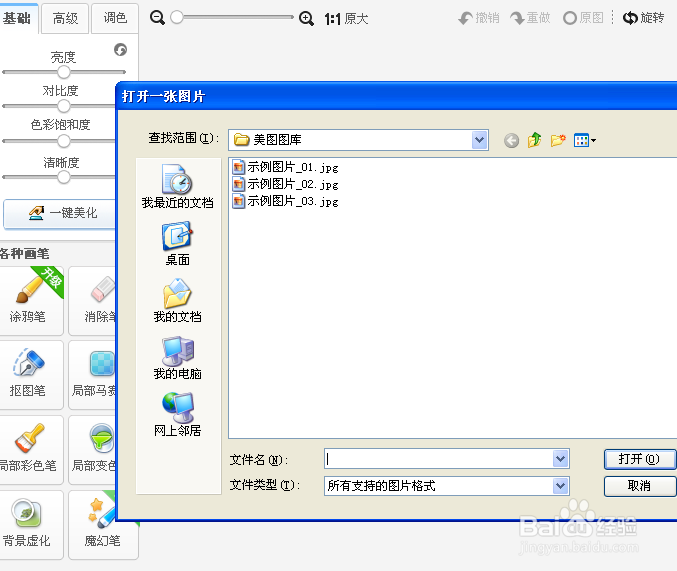Image resolution: width=677 pixels, height=571 pixels.
Task: Adjust the 对比度 contrast slider handle
Action: pos(64,106)
